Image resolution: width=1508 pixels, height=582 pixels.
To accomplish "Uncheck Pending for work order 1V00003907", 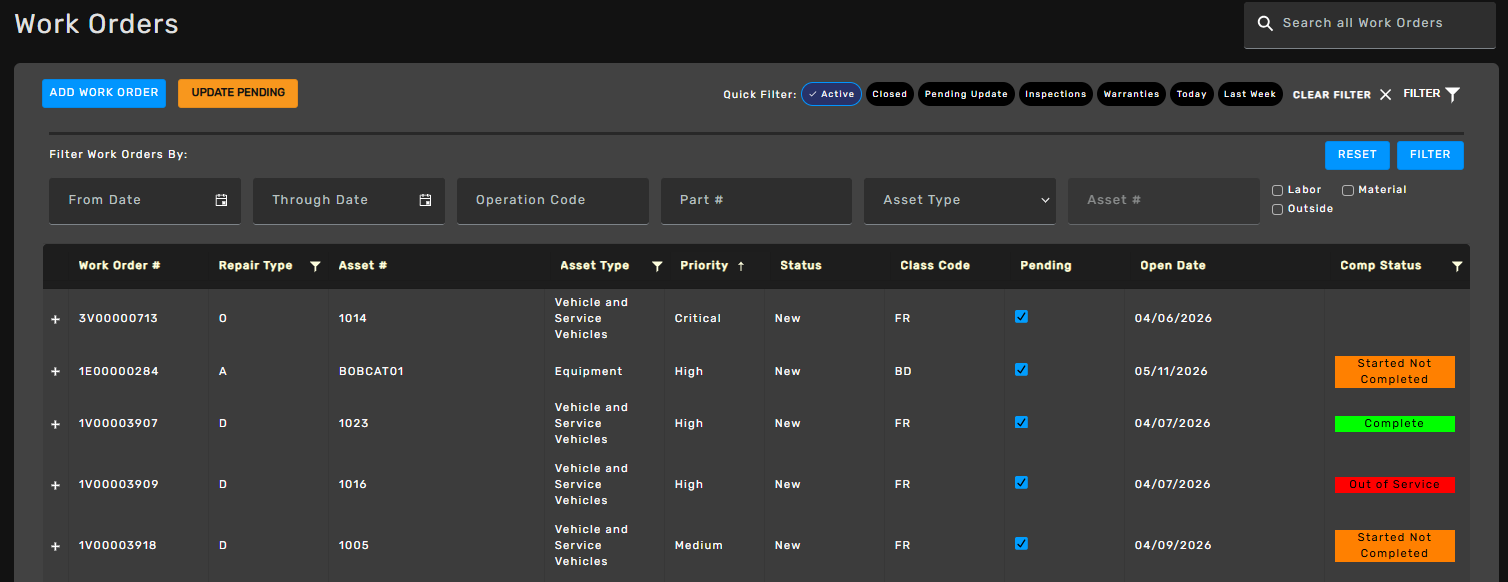I will coord(1021,421).
